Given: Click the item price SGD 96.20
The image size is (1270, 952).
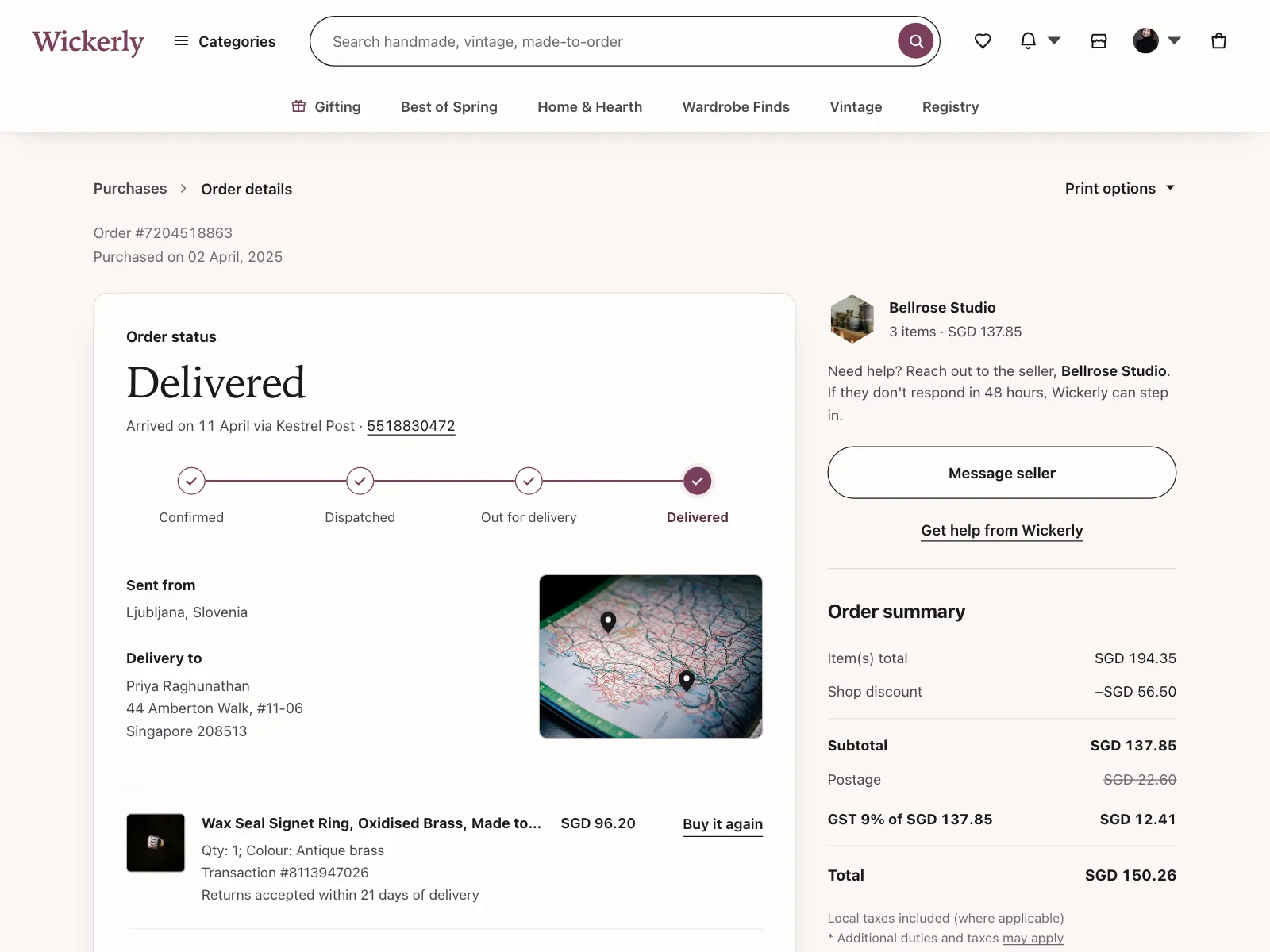Looking at the screenshot, I should tap(598, 823).
